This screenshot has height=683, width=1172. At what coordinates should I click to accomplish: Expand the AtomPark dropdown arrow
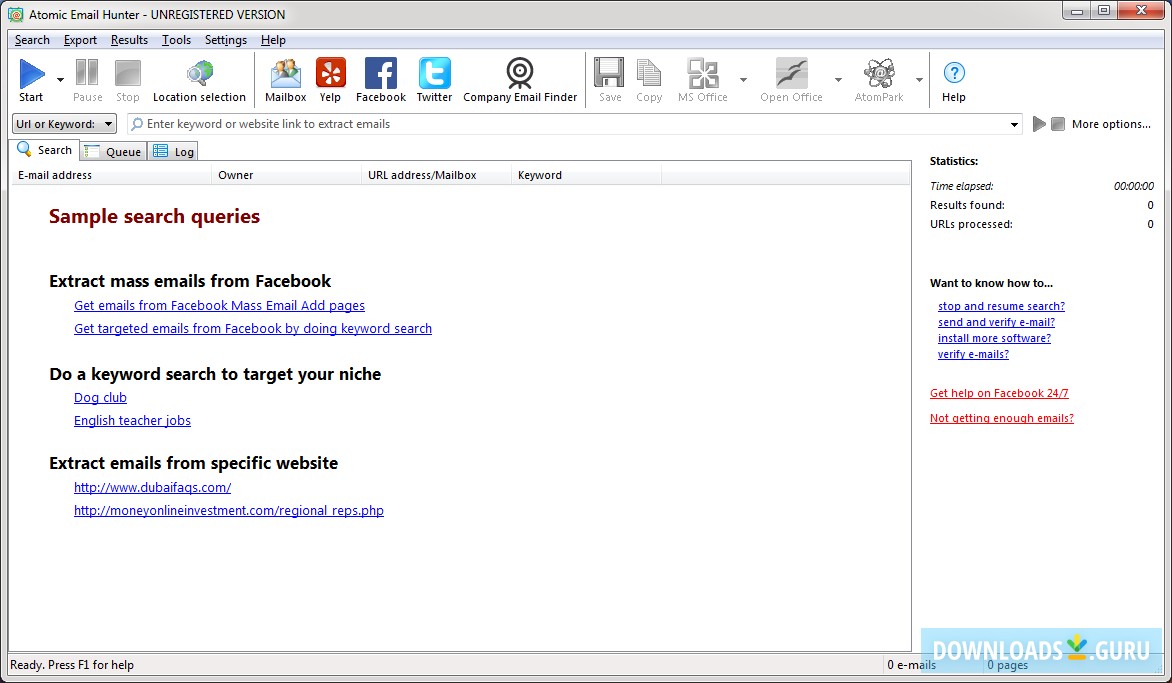pos(919,79)
